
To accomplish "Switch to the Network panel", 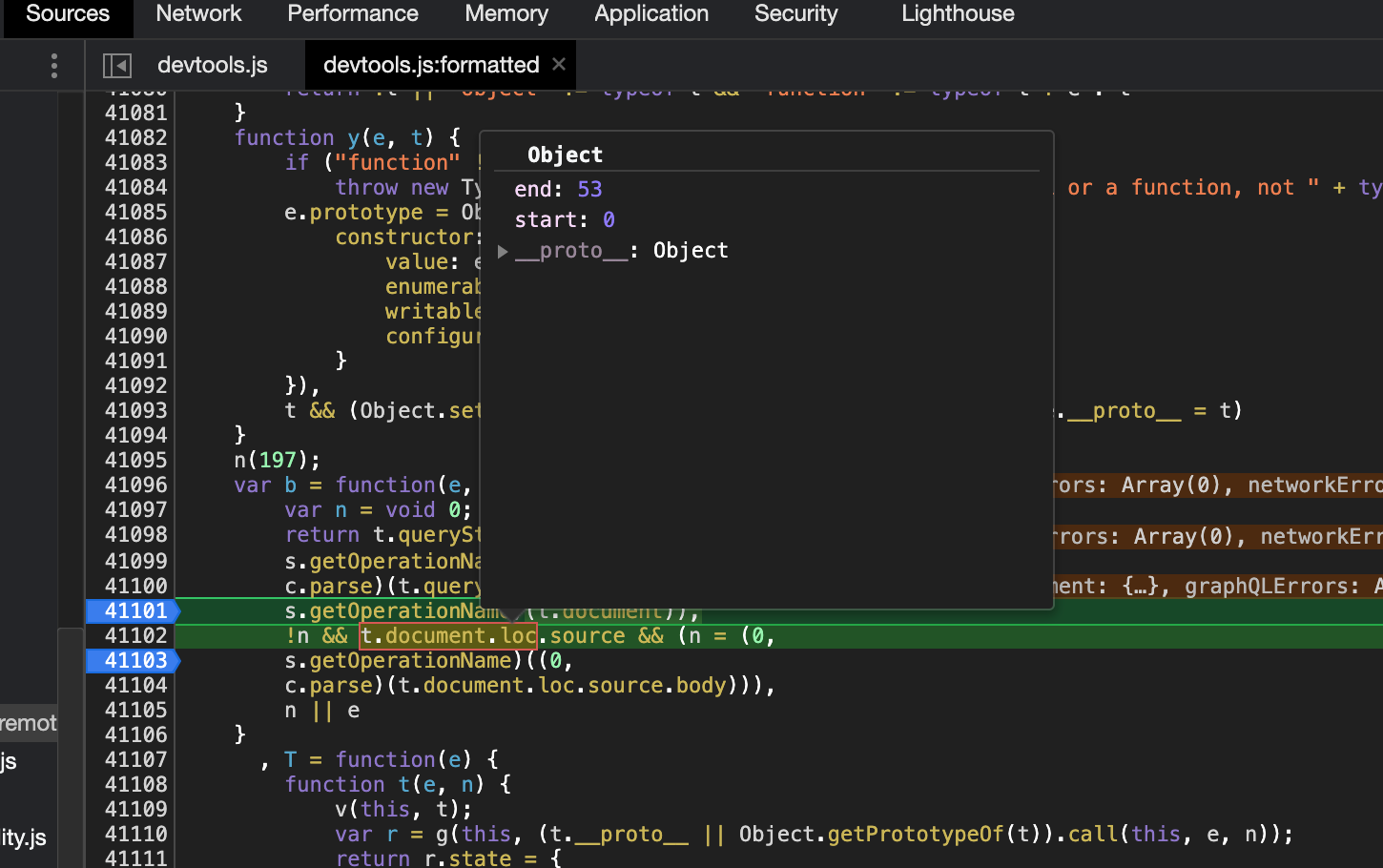I will click(x=198, y=14).
